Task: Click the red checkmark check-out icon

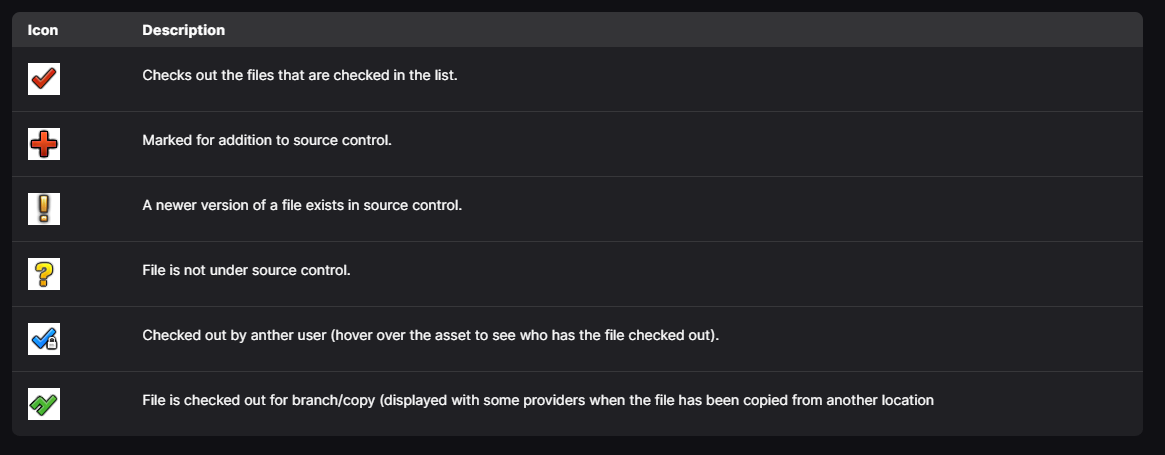Action: tap(44, 79)
